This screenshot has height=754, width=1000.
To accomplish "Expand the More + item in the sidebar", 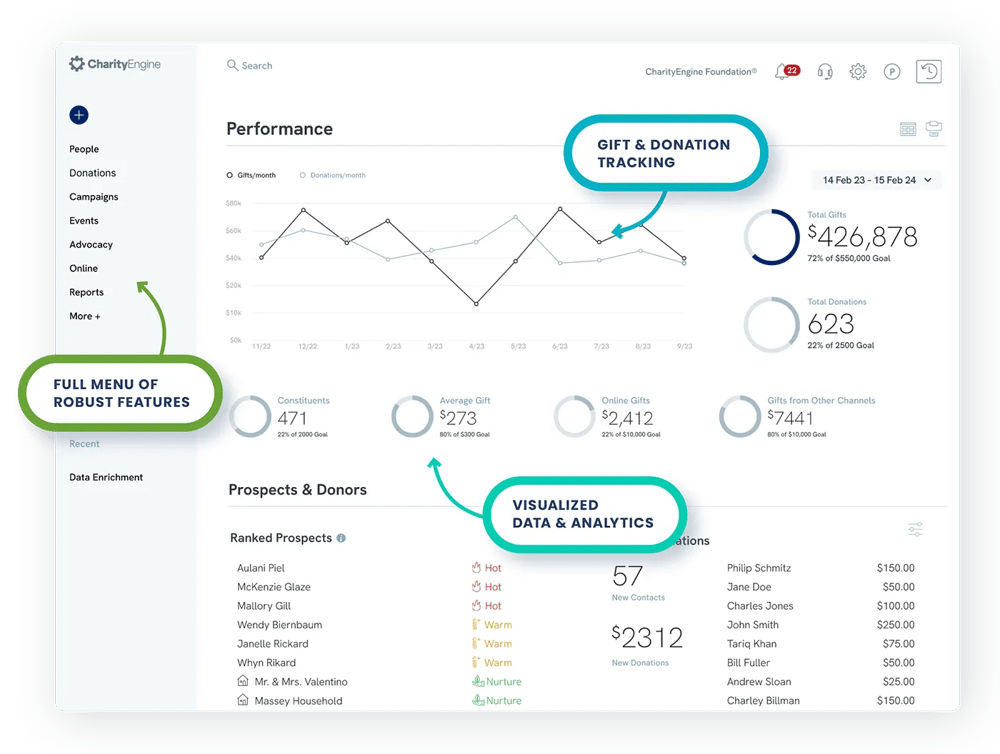I will coord(84,316).
